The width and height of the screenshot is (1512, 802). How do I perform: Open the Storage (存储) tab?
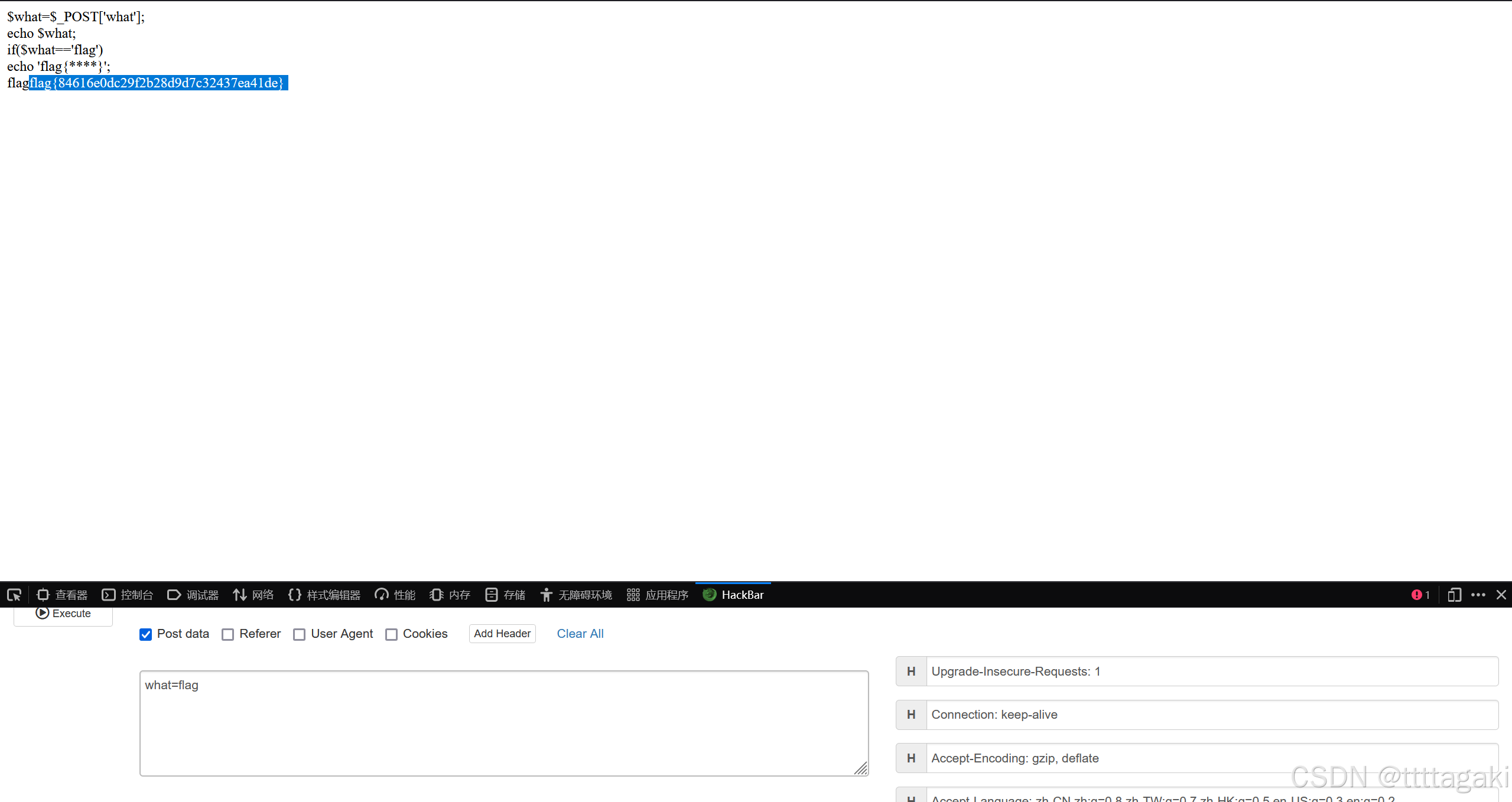point(505,595)
